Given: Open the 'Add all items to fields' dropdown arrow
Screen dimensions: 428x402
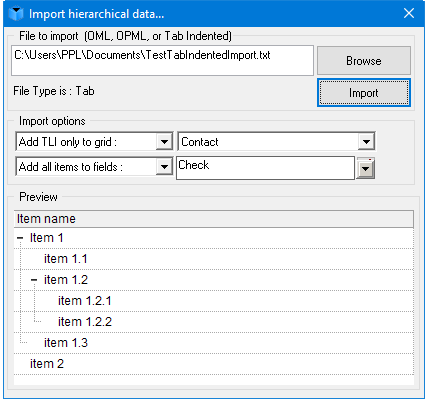Looking at the screenshot, I should pyautogui.click(x=164, y=166).
